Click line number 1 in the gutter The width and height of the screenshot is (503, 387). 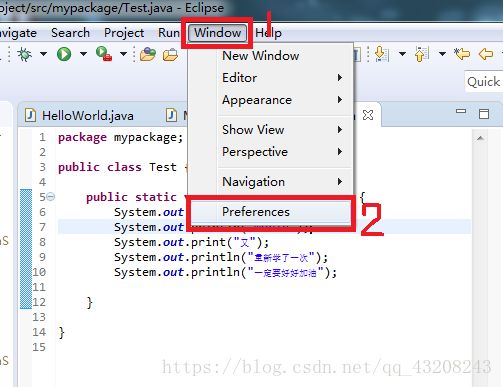(42, 137)
